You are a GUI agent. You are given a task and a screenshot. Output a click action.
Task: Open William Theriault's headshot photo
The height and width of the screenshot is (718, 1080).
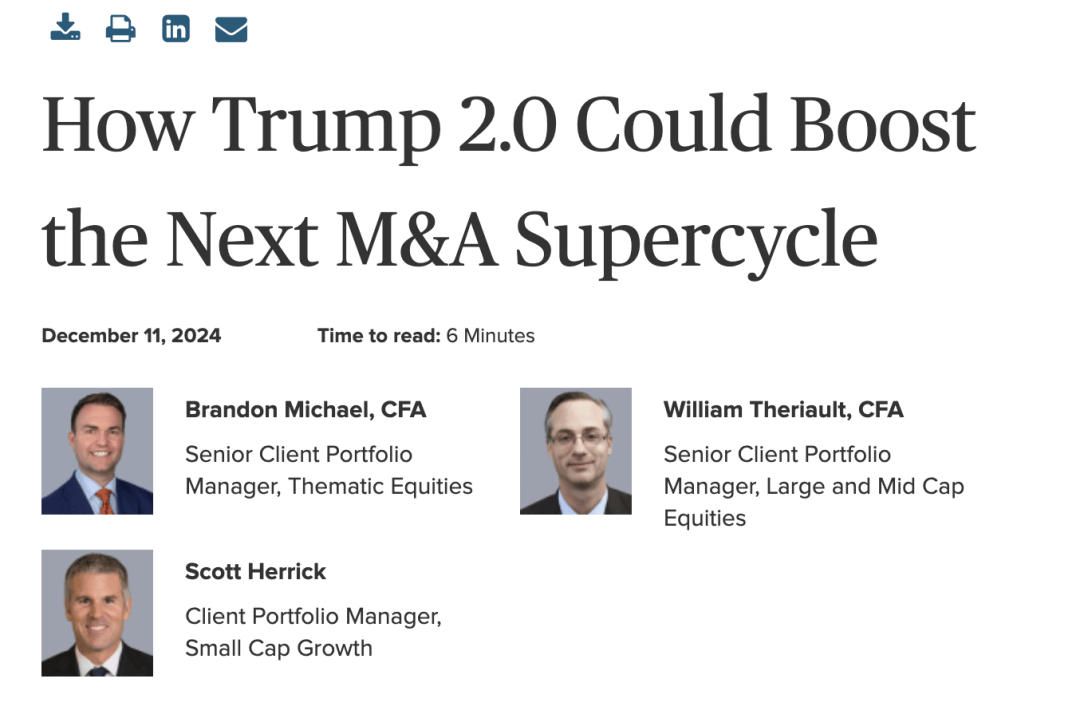pos(576,451)
